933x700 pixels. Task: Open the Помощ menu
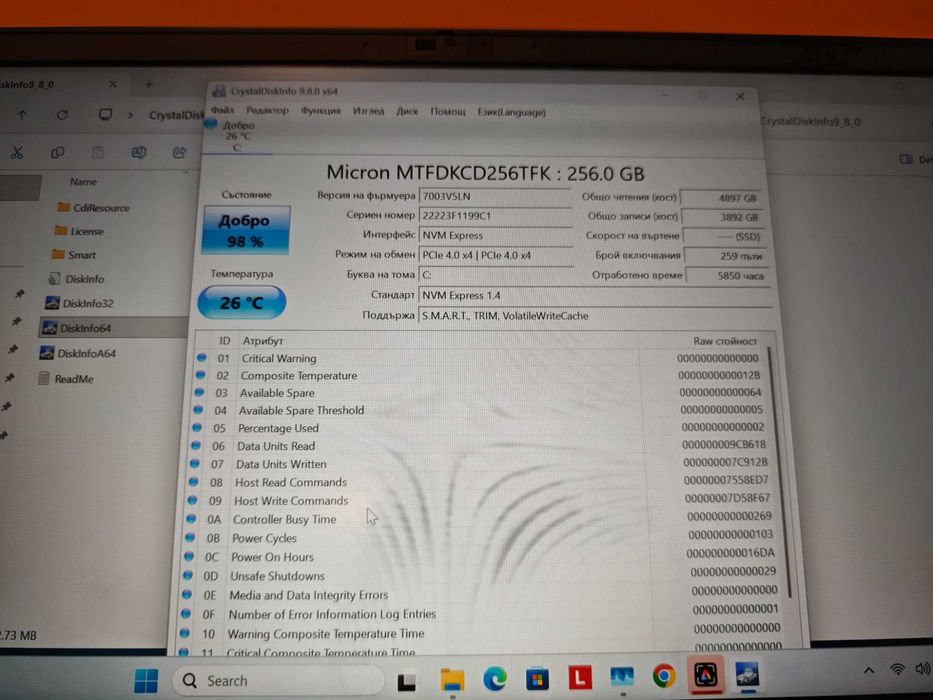447,112
